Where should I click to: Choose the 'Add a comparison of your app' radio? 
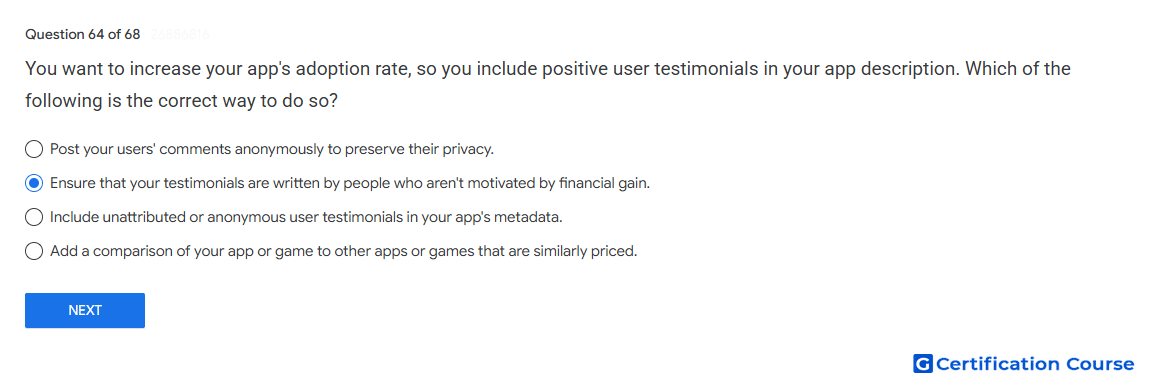pyautogui.click(x=34, y=251)
